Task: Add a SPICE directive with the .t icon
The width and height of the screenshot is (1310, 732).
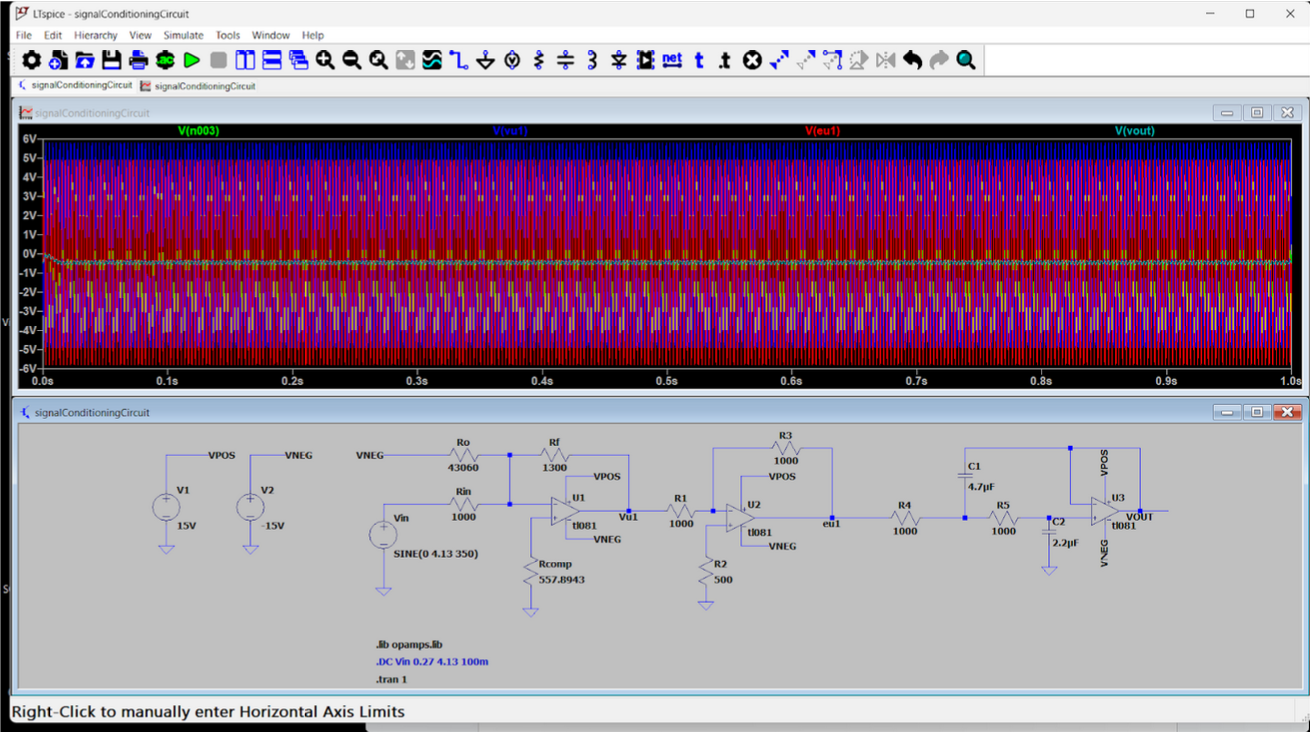Action: pos(725,61)
